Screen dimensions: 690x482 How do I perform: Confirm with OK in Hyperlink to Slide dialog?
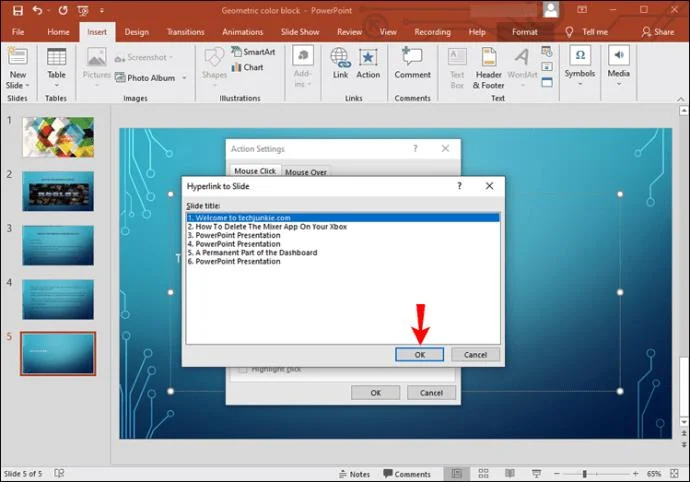pyautogui.click(x=419, y=354)
